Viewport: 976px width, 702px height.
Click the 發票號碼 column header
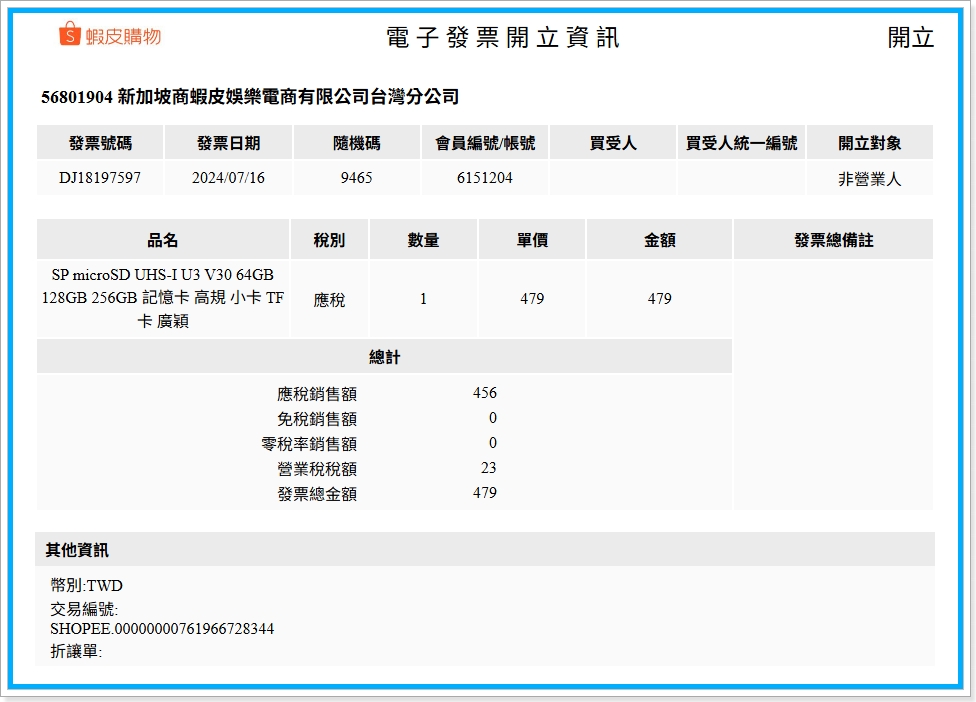[x=100, y=143]
